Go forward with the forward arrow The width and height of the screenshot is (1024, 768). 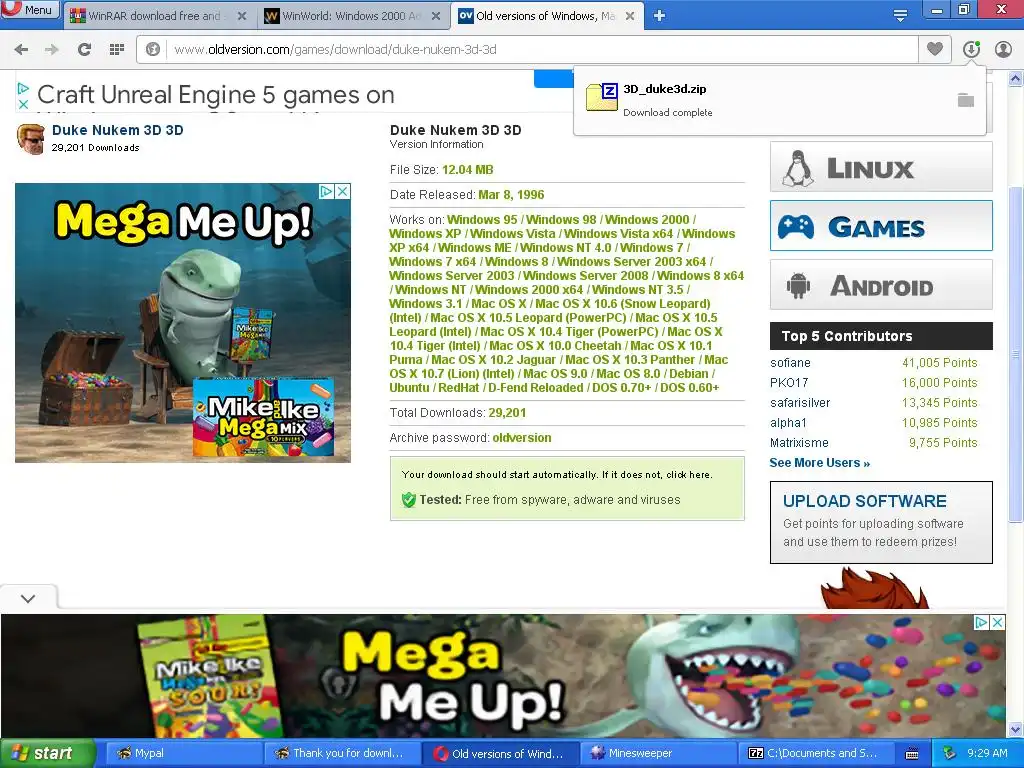pos(52,50)
